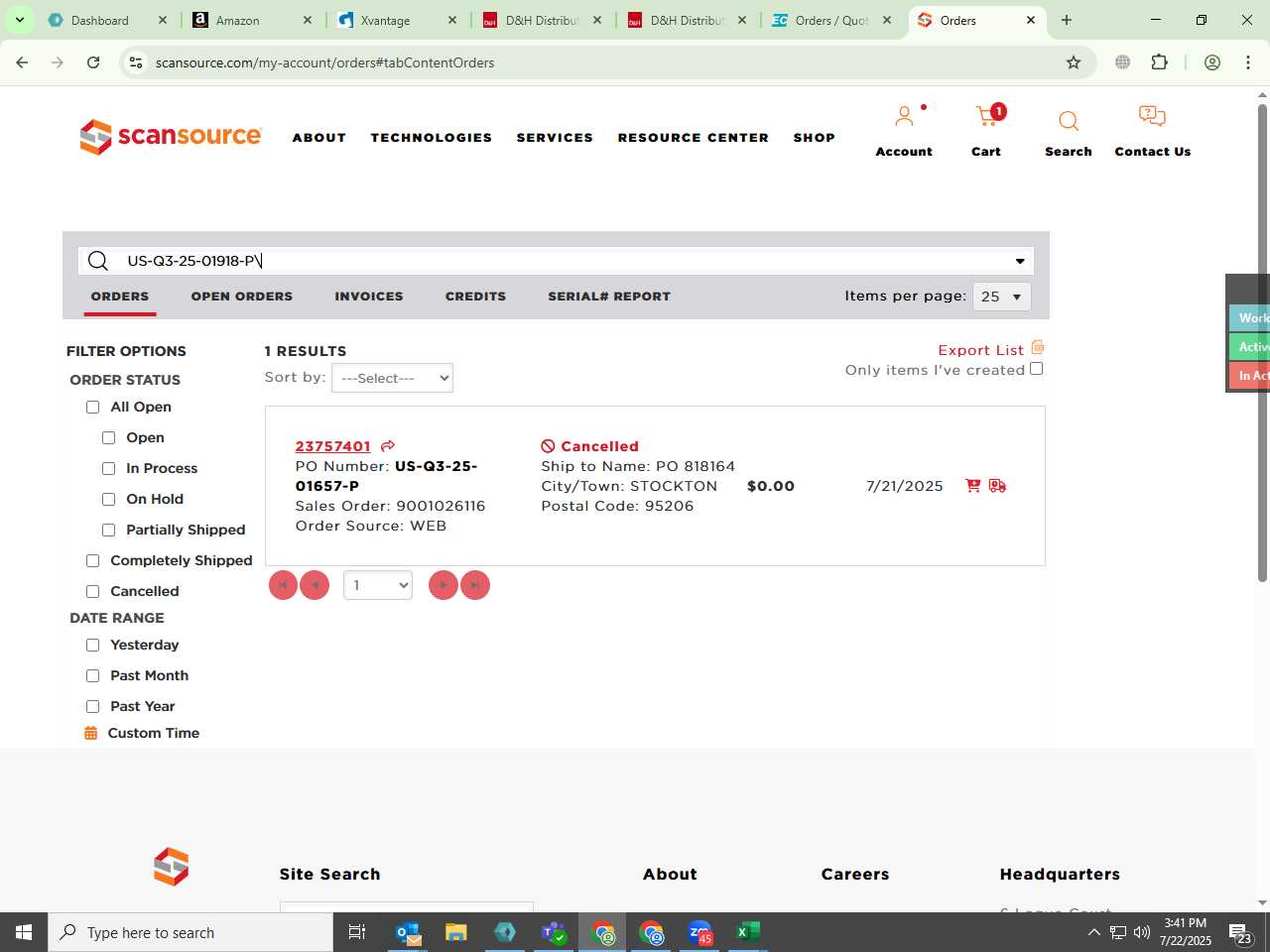Viewport: 1270px width, 952px height.
Task: Open the page number dropdown
Action: click(378, 585)
